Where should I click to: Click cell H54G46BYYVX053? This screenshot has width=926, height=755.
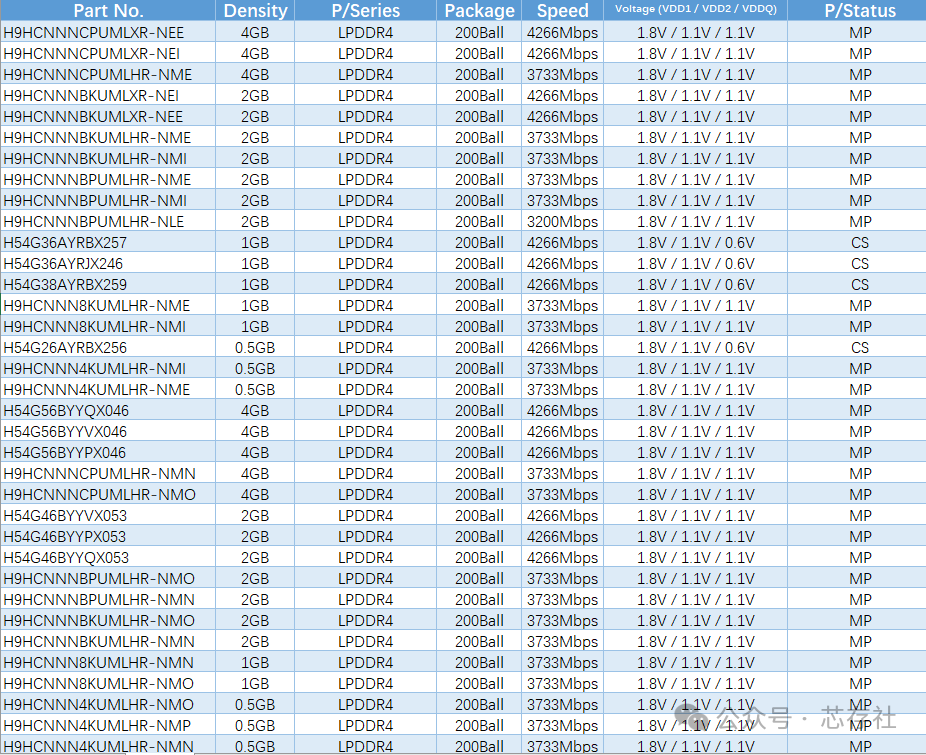coord(108,515)
